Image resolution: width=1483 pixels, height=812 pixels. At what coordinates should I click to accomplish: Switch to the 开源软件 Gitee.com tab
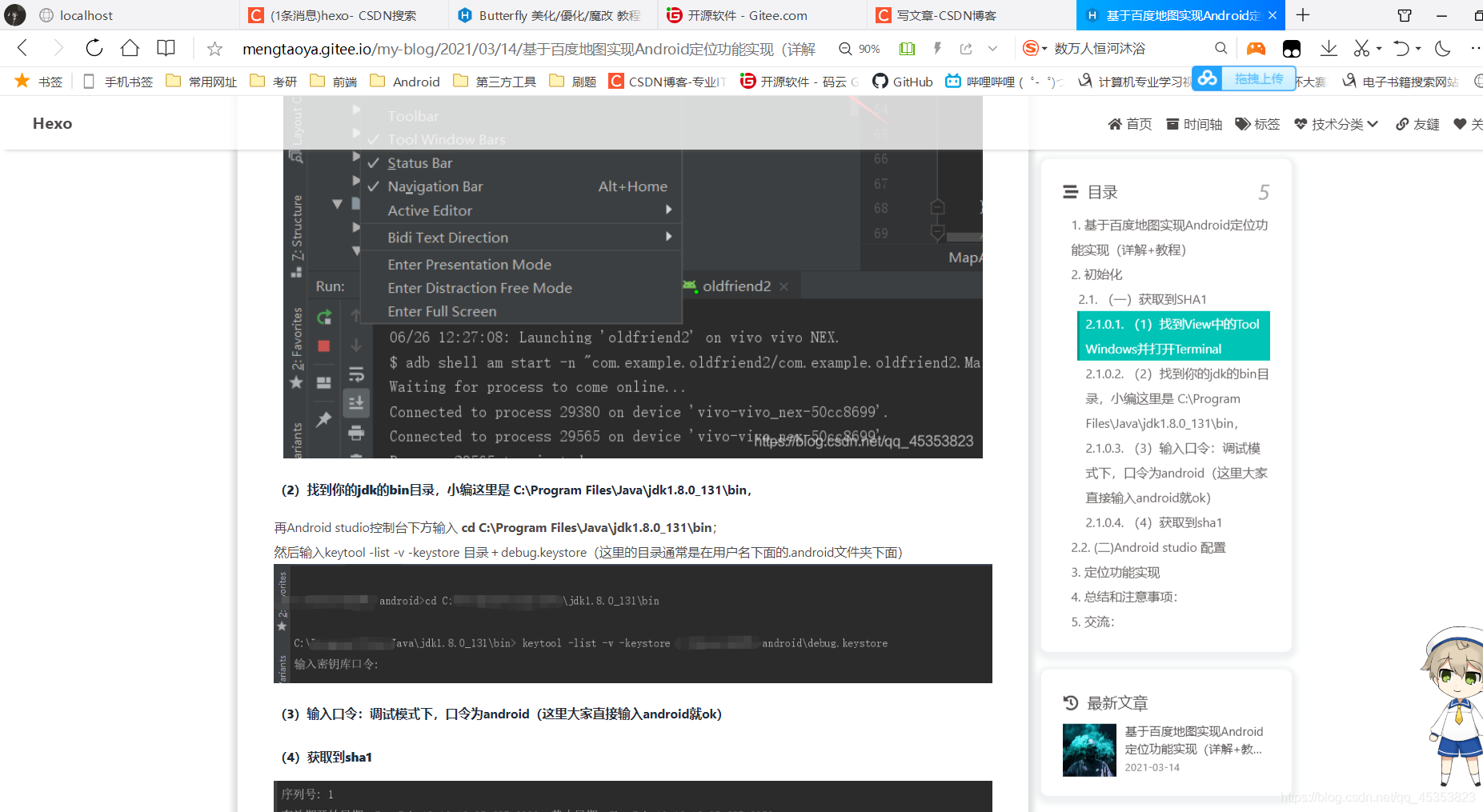click(762, 15)
